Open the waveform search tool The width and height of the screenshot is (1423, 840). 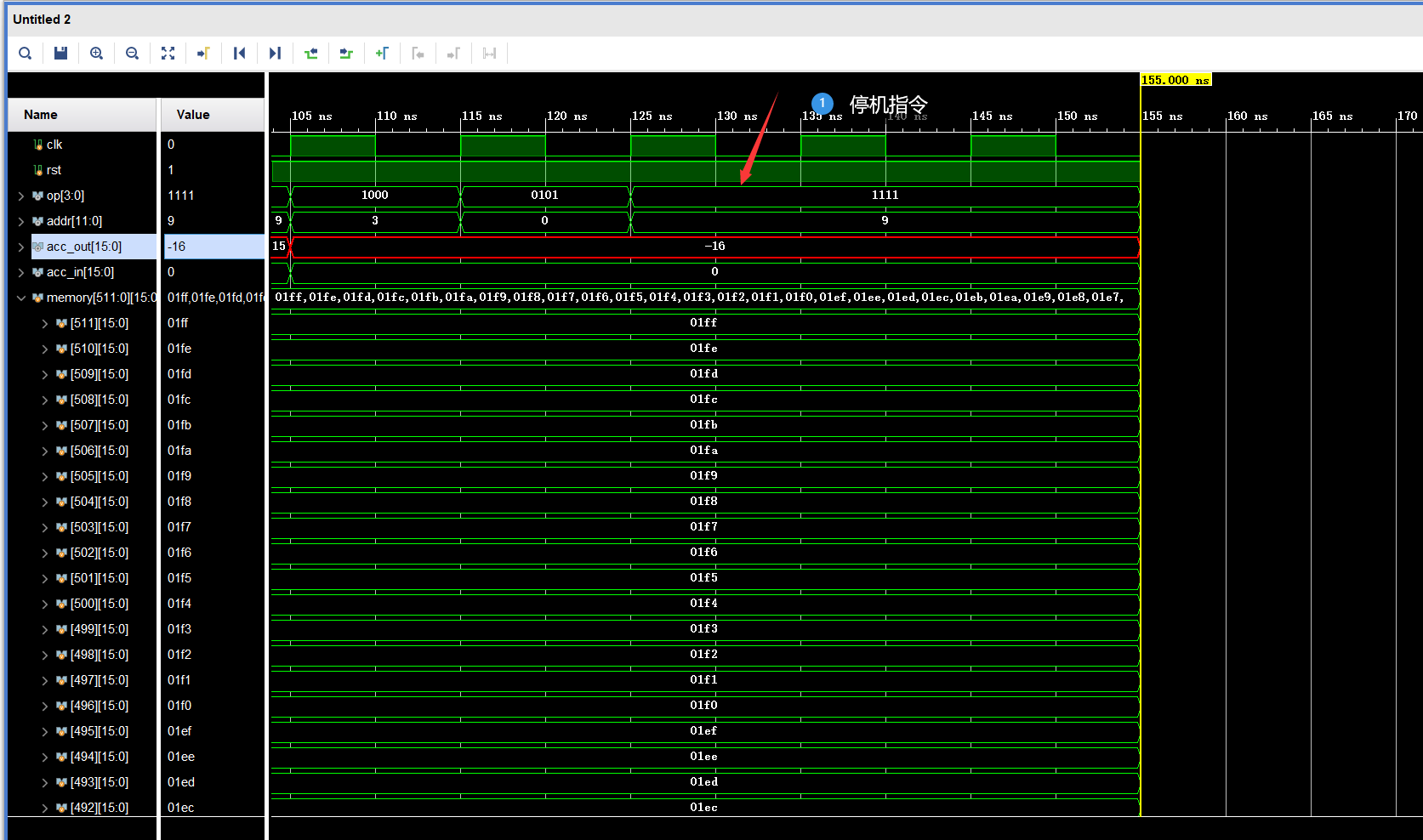pyautogui.click(x=26, y=54)
